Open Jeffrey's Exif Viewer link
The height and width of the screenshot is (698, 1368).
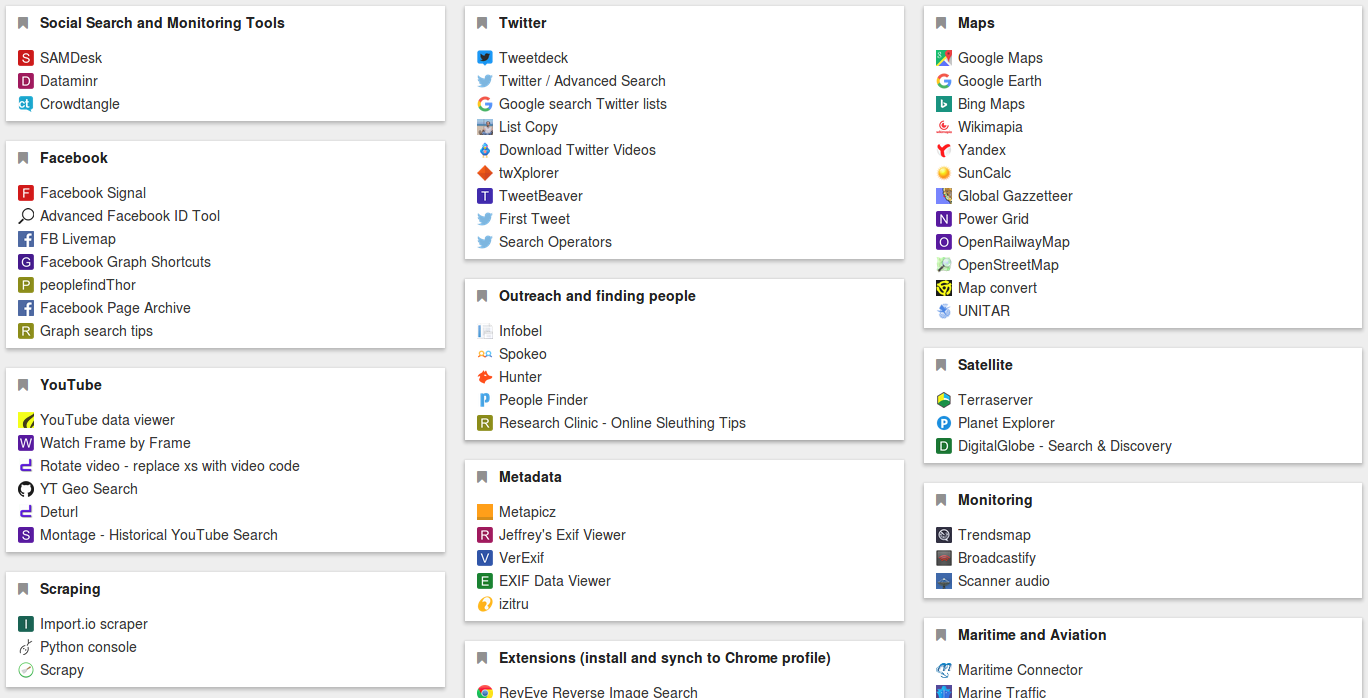coord(562,535)
